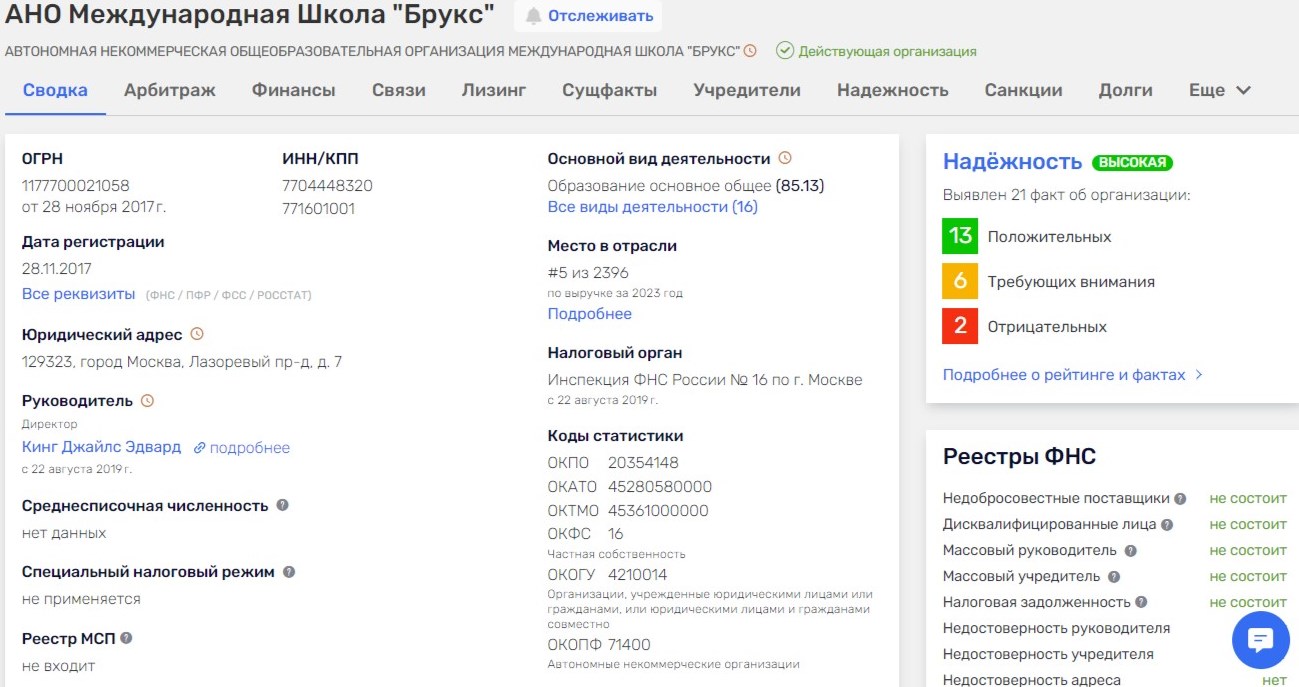Click ОКОПФ code 71400
Viewport: 1299px width, 687px height.
[629, 645]
